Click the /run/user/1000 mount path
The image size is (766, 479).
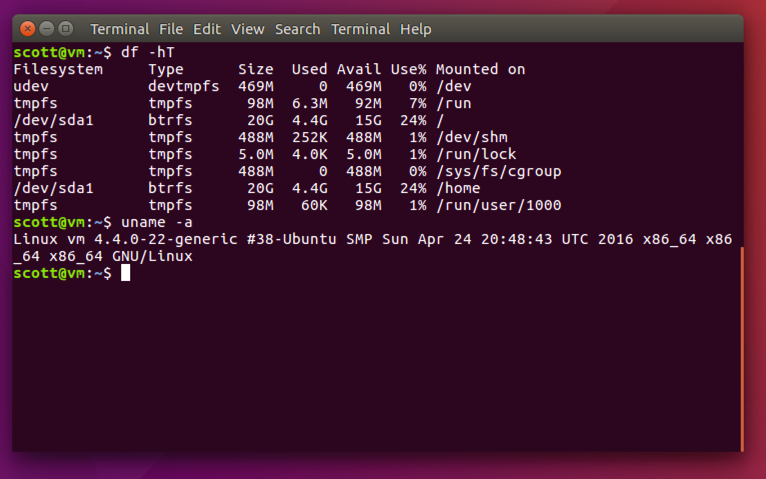[x=499, y=205]
